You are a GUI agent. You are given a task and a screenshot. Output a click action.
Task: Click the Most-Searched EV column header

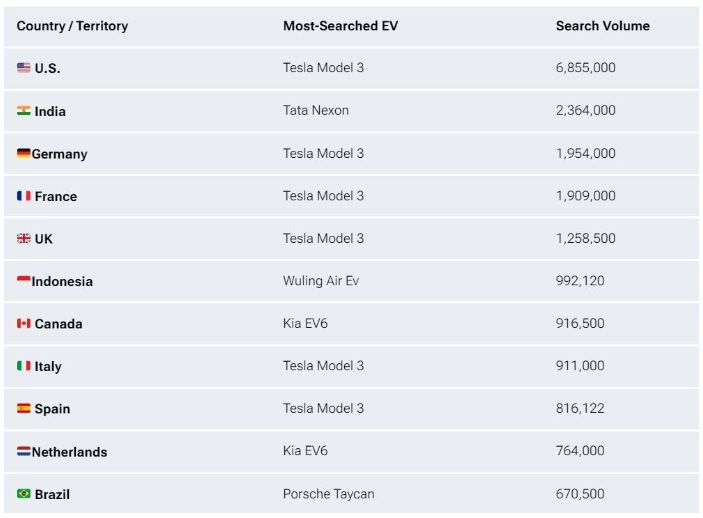[340, 26]
